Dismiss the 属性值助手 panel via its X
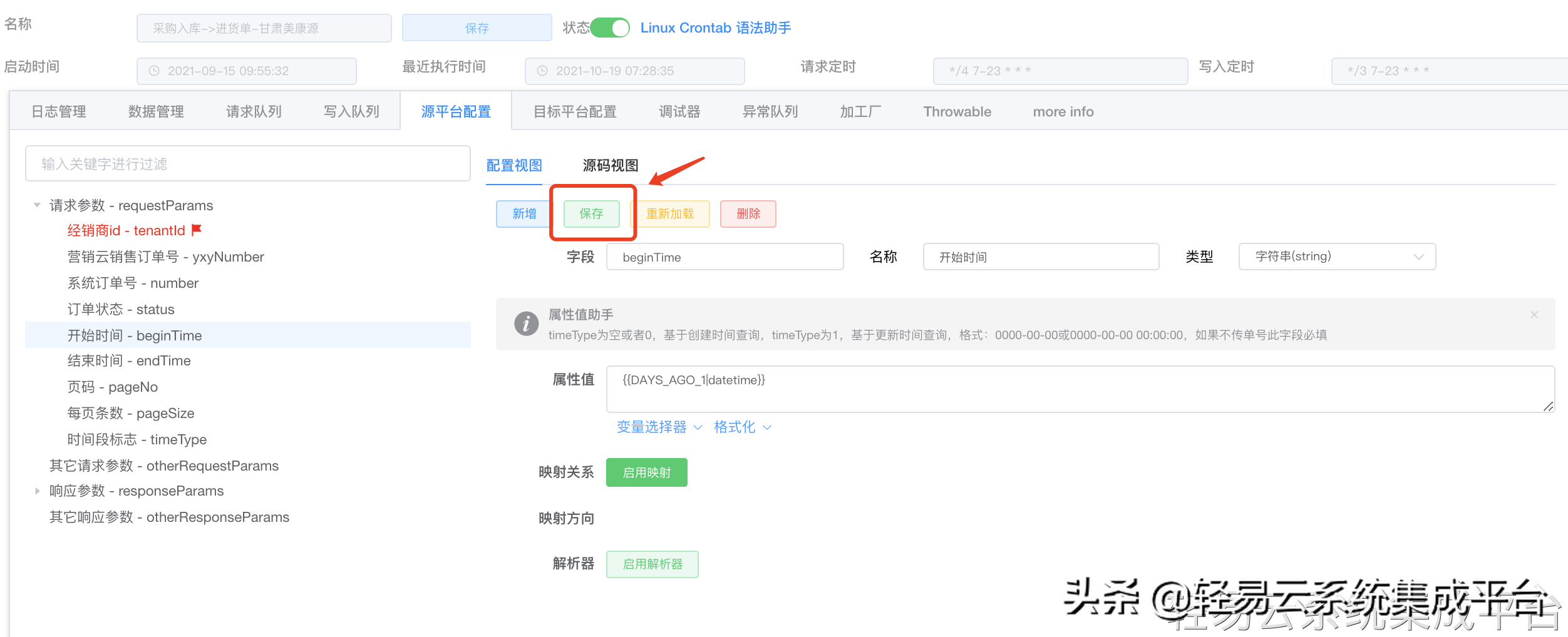Image resolution: width=1568 pixels, height=637 pixels. 1535,315
